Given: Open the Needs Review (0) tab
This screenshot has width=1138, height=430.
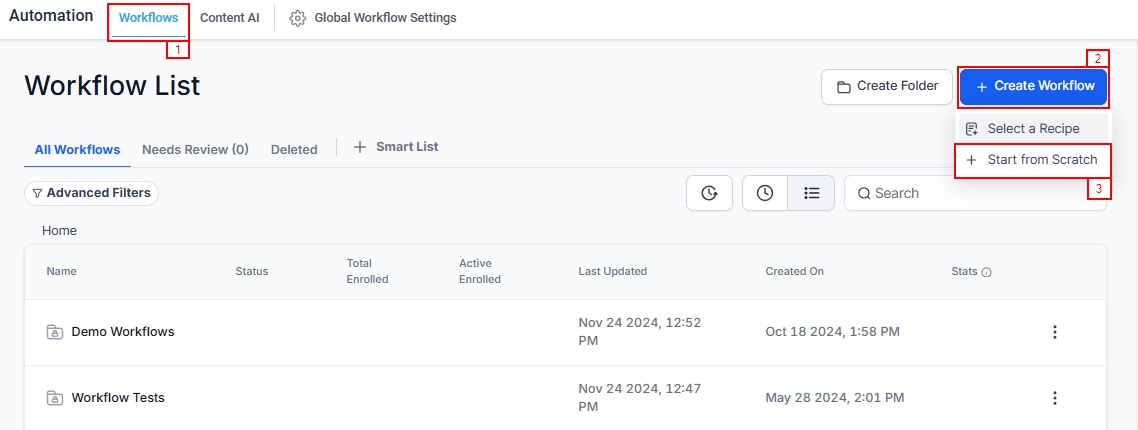Looking at the screenshot, I should coord(195,149).
